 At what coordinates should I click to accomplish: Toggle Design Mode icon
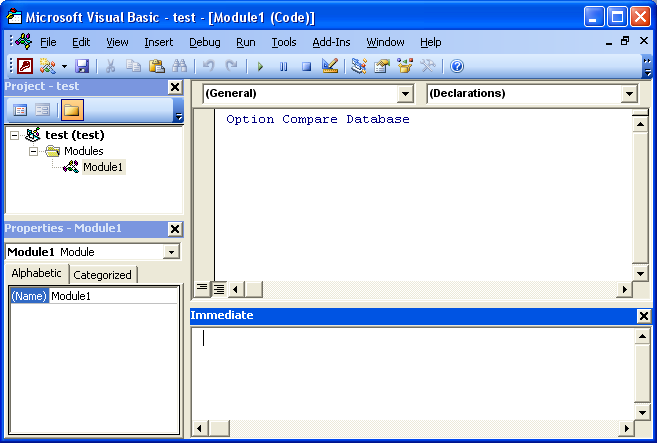pyautogui.click(x=330, y=66)
